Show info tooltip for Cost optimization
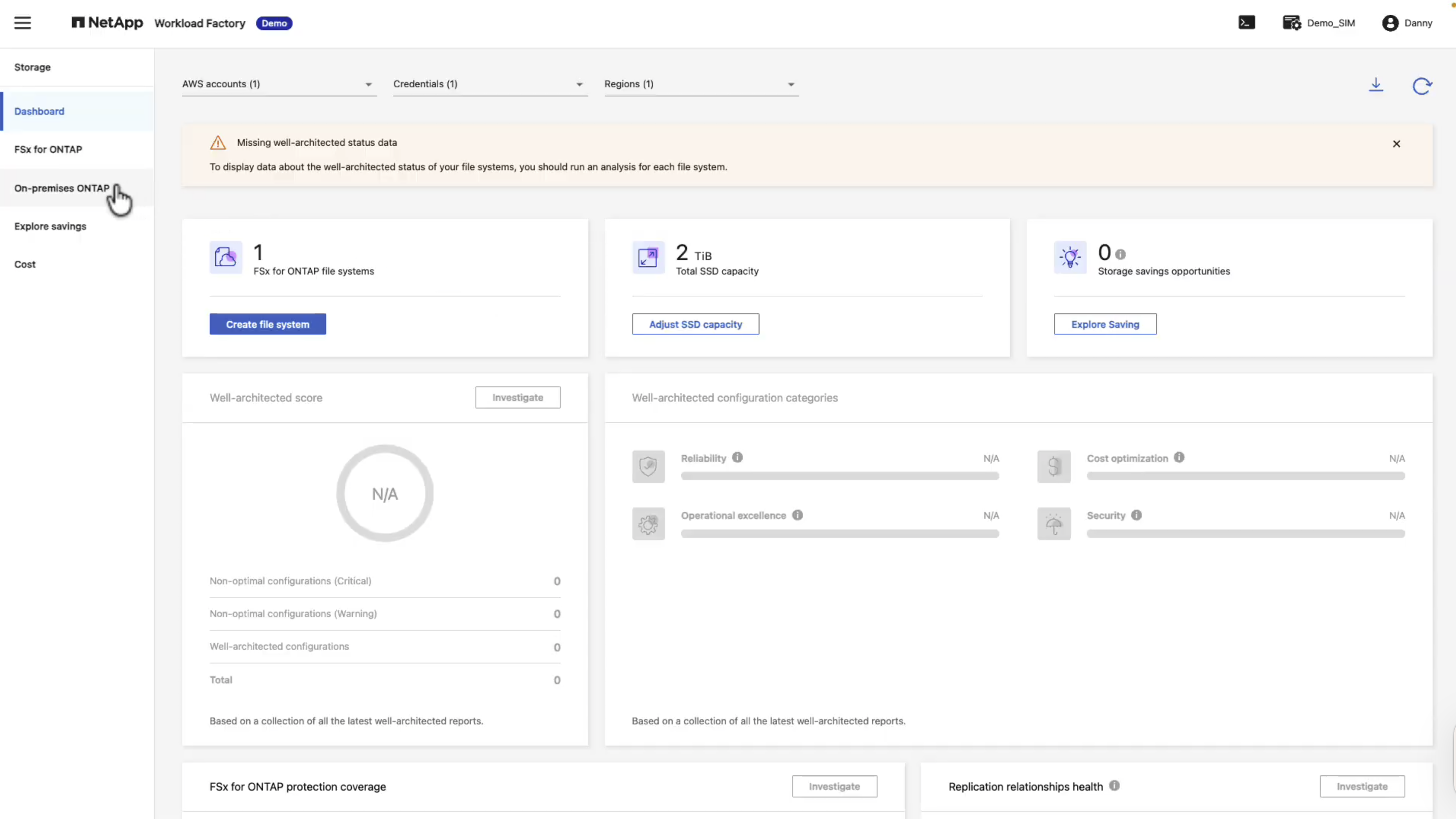1456x819 pixels. coord(1178,458)
